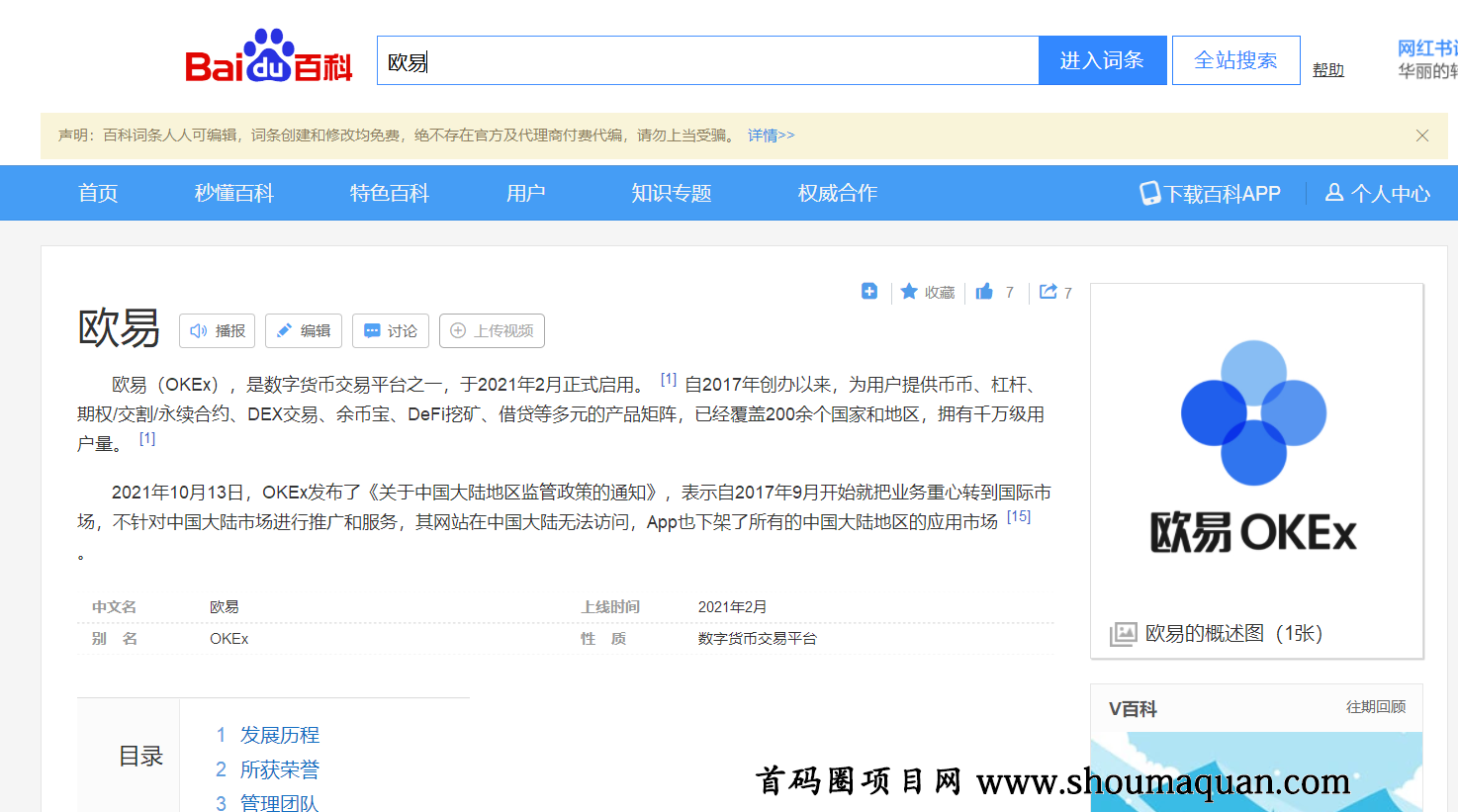
Task: Click the search input field containing 欧易
Action: pyautogui.click(x=707, y=61)
